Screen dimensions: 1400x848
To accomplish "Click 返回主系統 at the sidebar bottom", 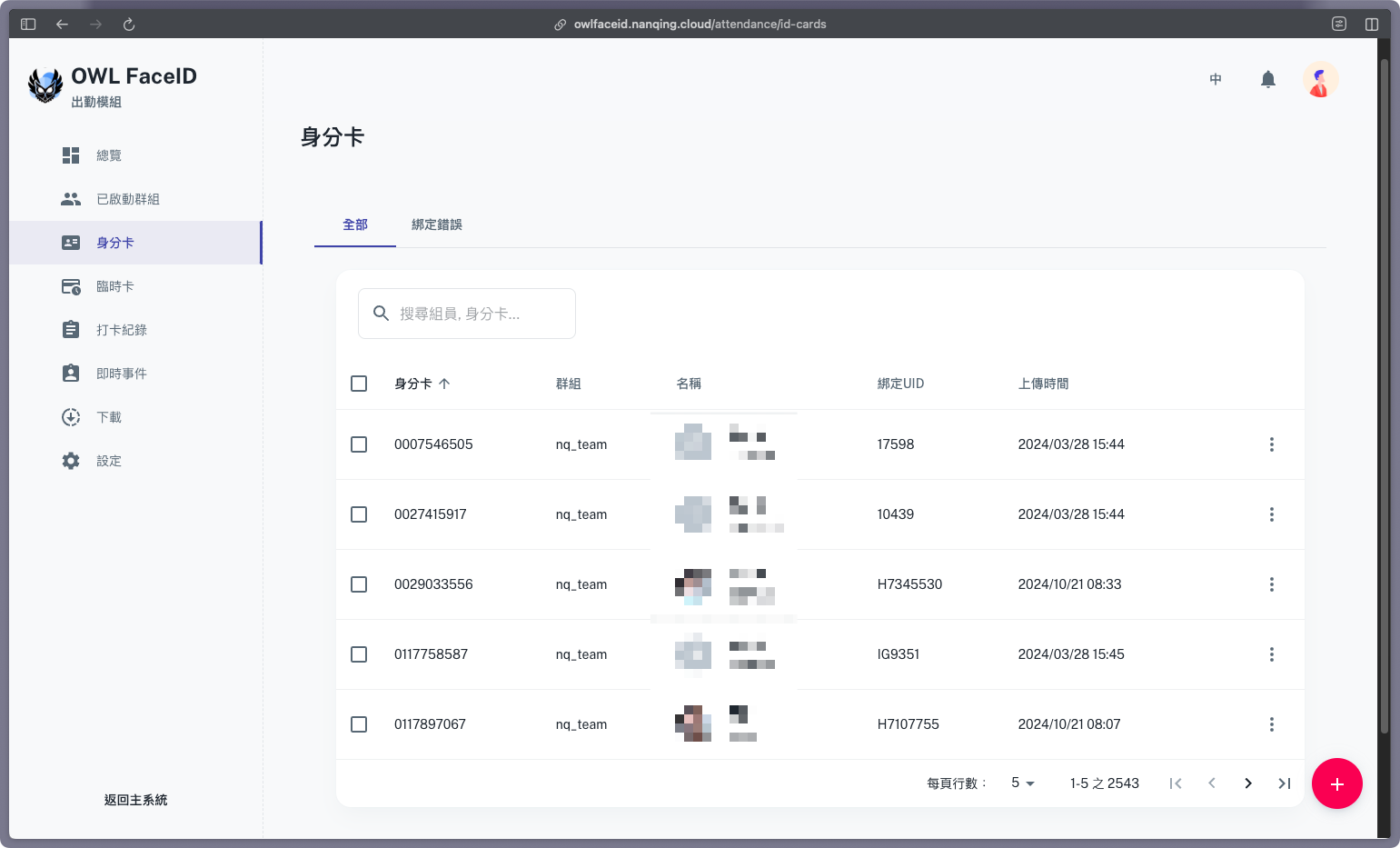I will 135,800.
